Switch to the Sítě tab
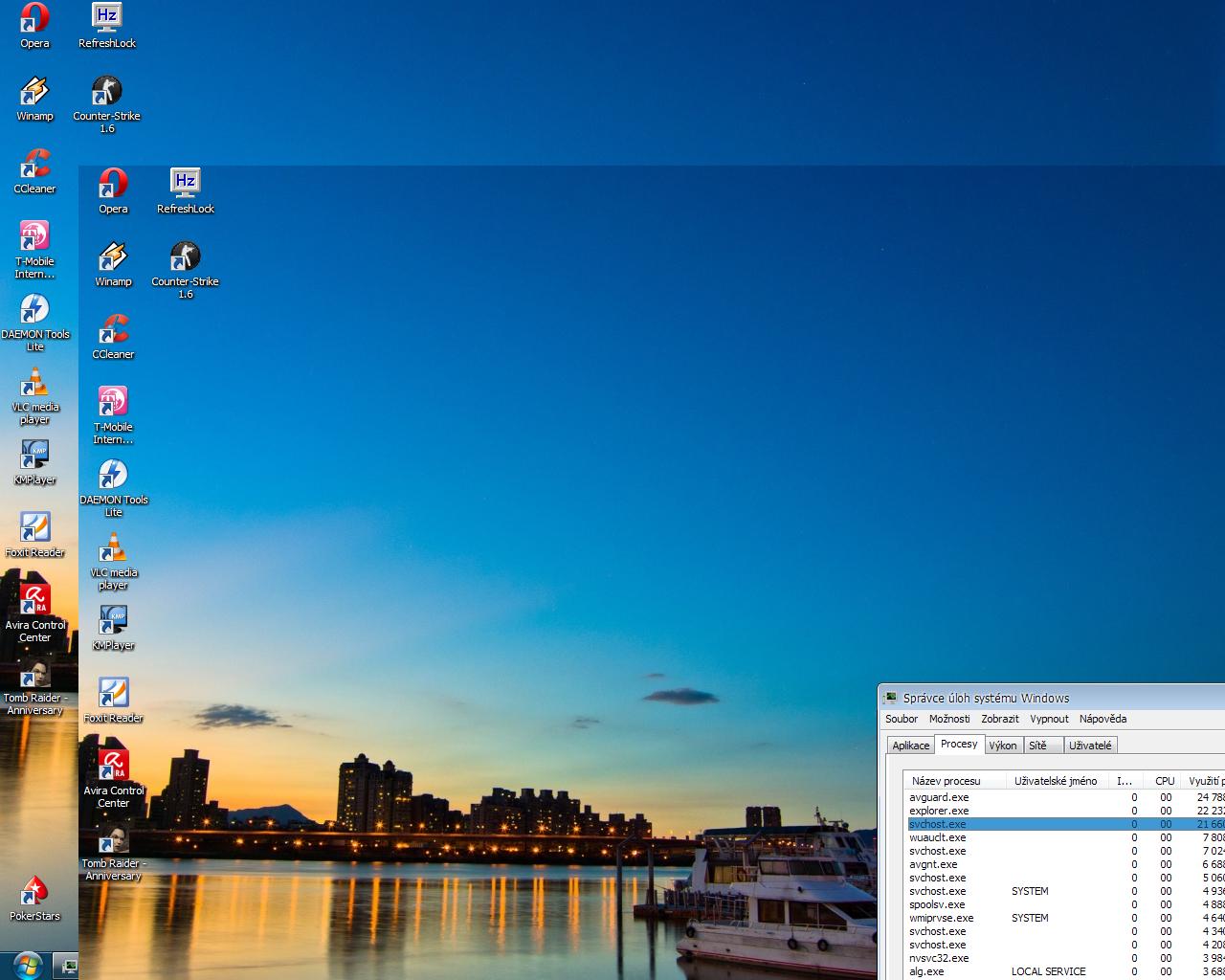The image size is (1225, 980). (1038, 746)
